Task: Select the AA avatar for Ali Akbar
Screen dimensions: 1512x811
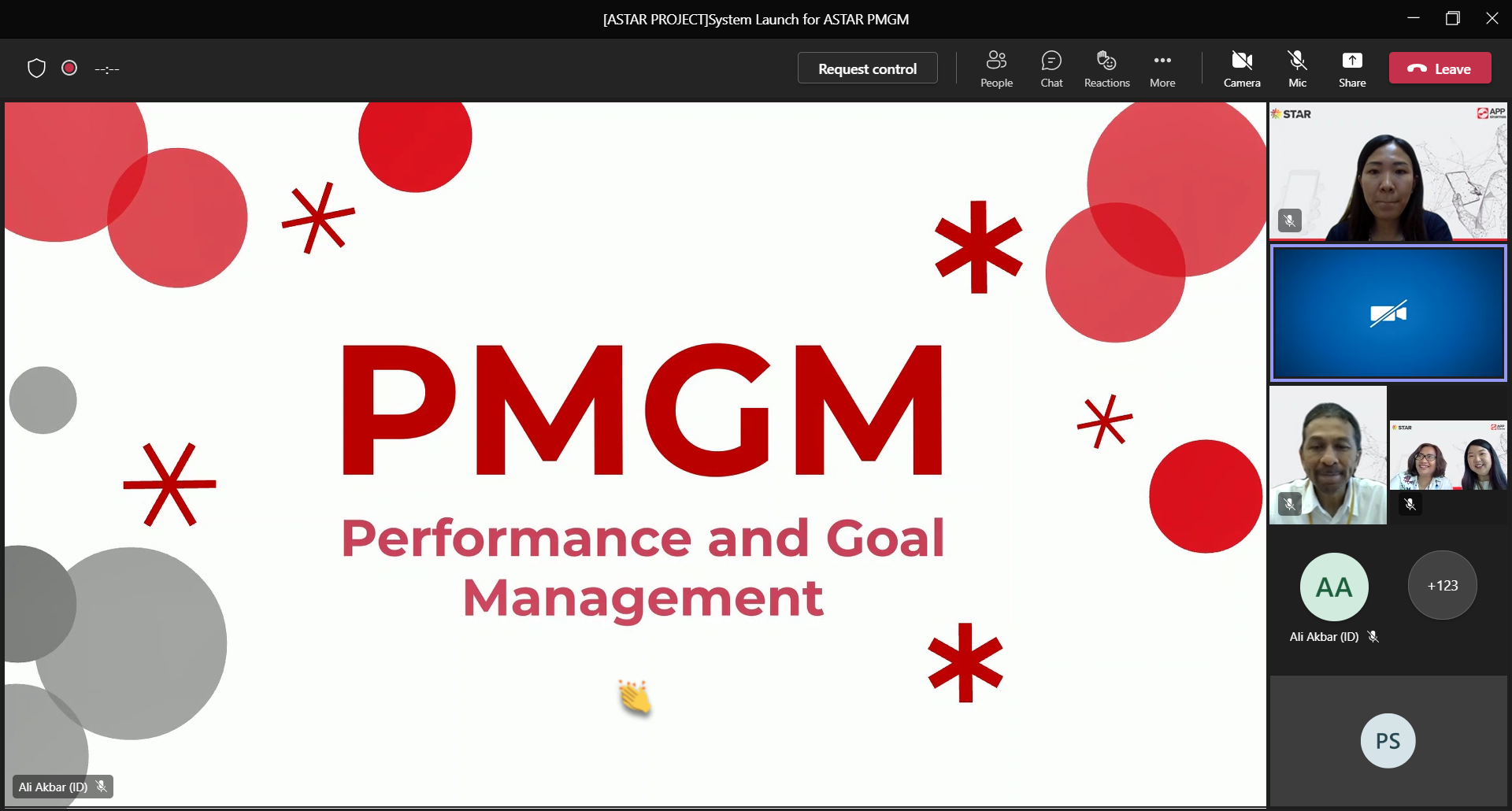Action: coord(1333,587)
